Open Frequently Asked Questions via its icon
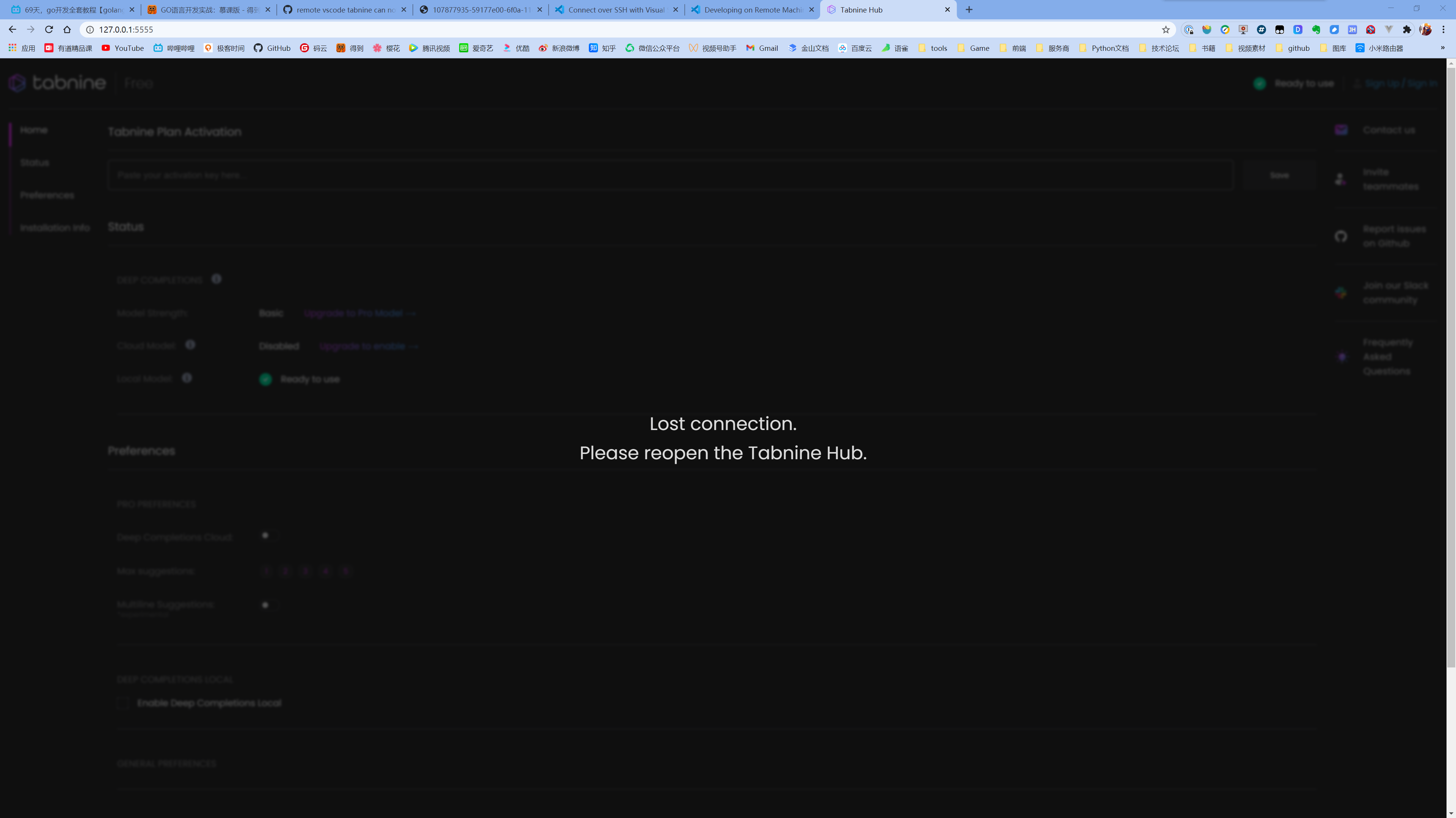Viewport: 1456px width, 818px height. pos(1342,357)
